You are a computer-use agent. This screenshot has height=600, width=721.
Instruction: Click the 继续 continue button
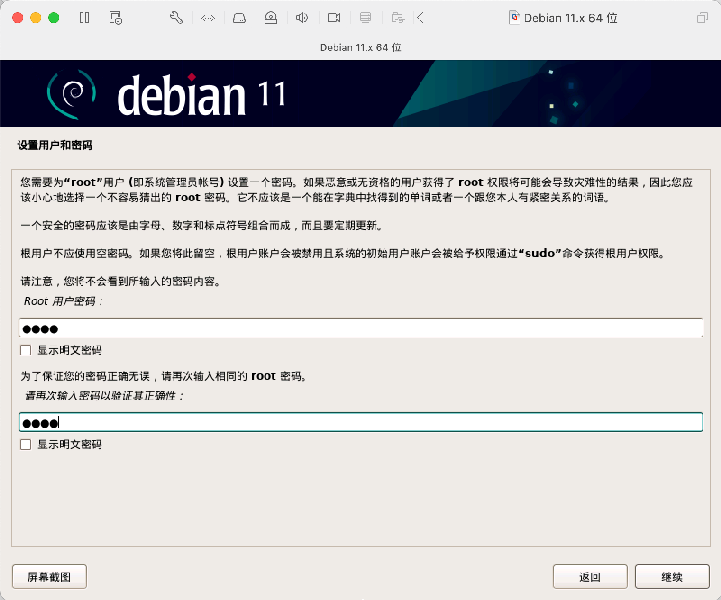(x=672, y=577)
